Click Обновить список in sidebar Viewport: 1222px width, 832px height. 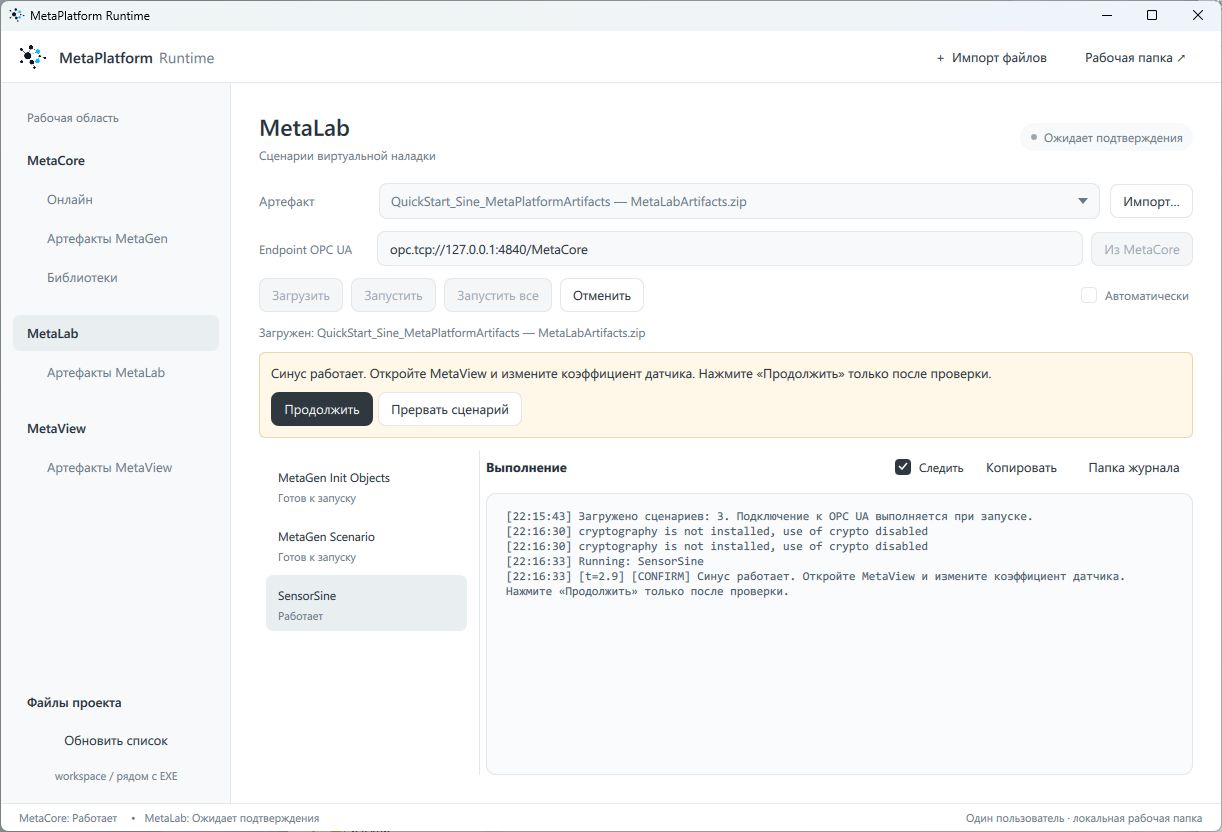116,741
